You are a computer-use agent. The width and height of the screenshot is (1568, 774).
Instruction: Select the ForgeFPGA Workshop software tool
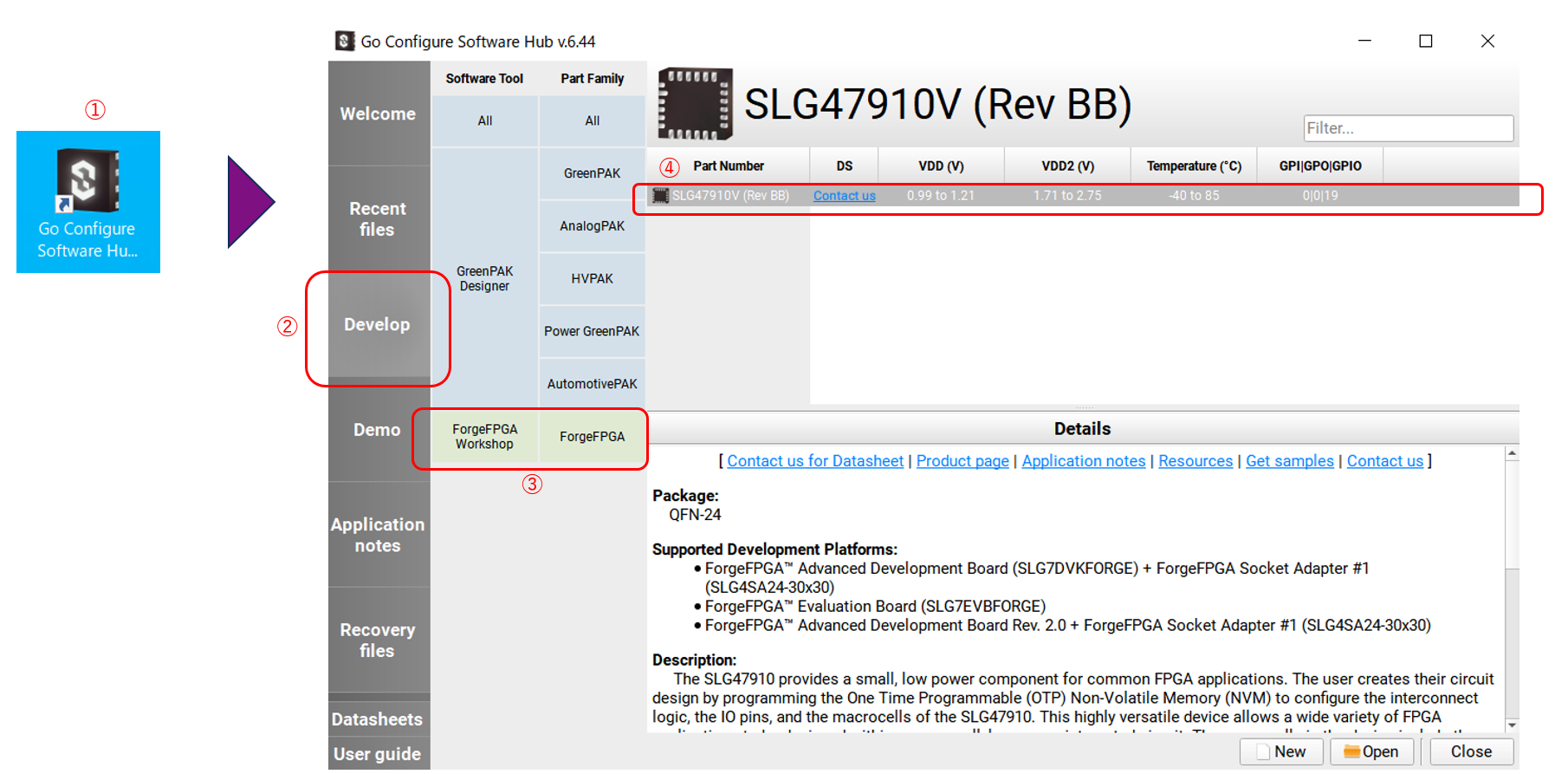click(x=485, y=437)
